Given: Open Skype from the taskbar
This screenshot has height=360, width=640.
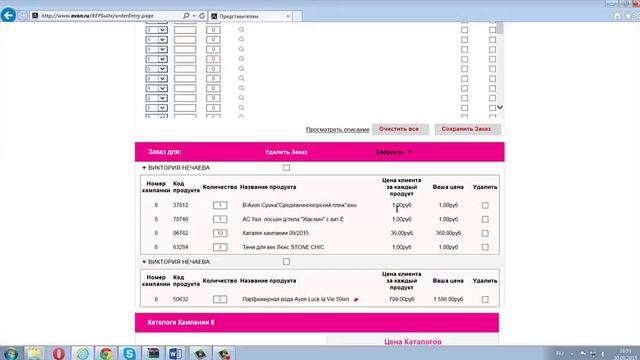Looking at the screenshot, I should (129, 353).
